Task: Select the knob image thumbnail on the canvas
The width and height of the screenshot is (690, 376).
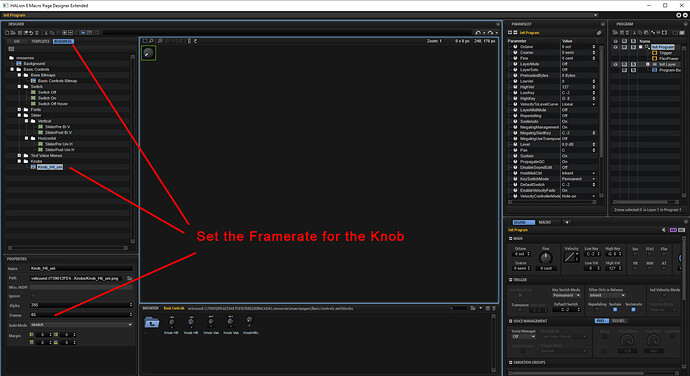Action: (148, 53)
